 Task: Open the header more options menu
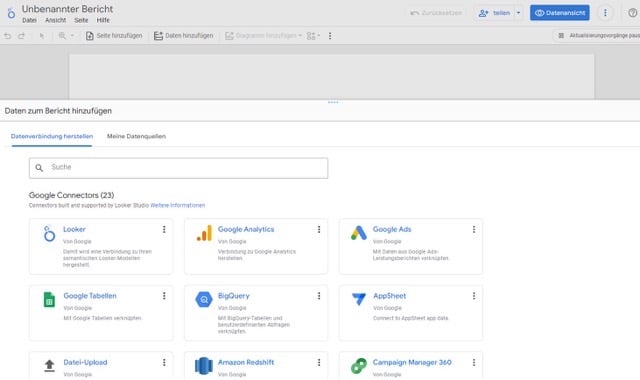[605, 13]
